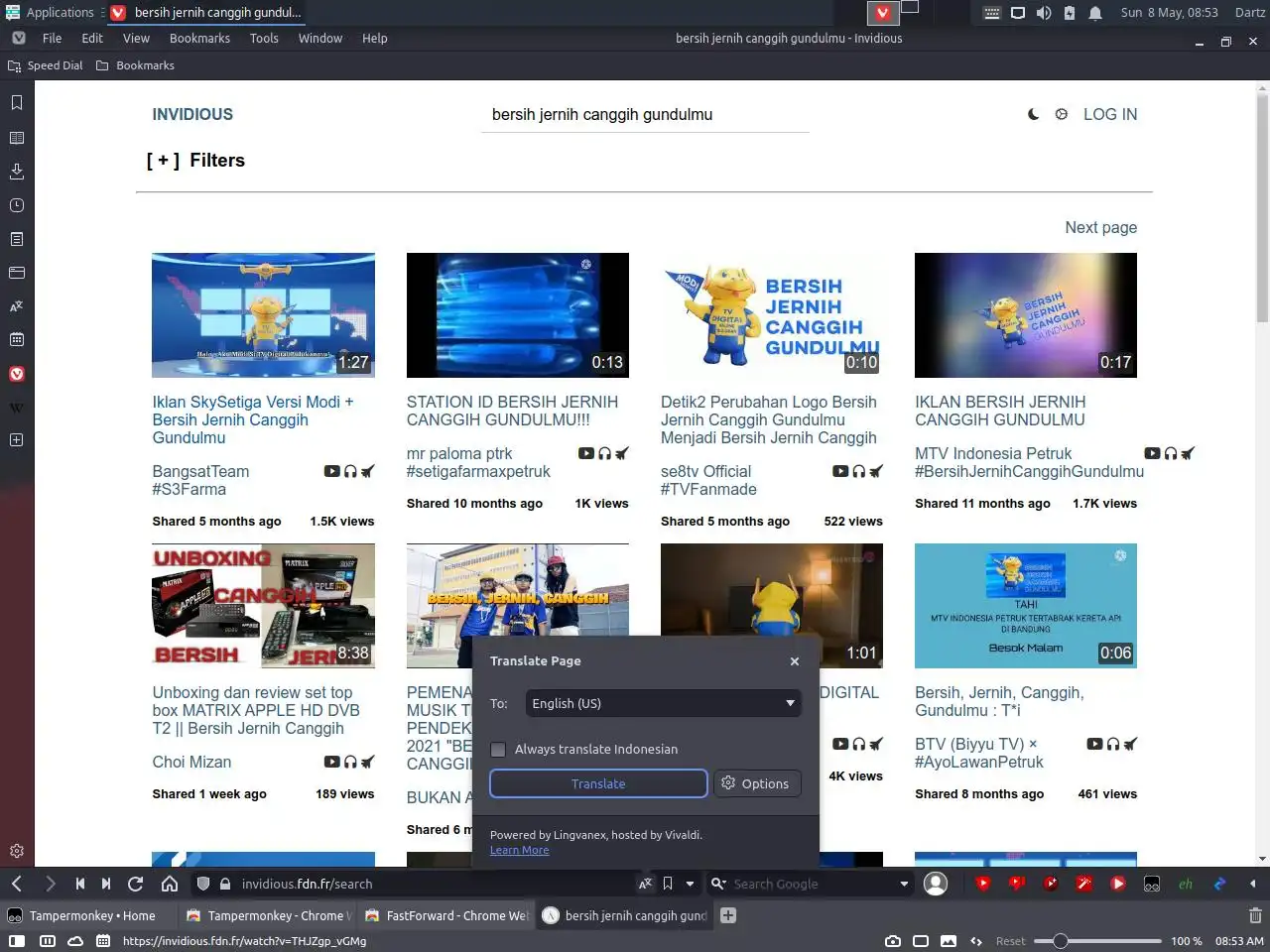Click the Translate button
1270x952 pixels.
[598, 783]
